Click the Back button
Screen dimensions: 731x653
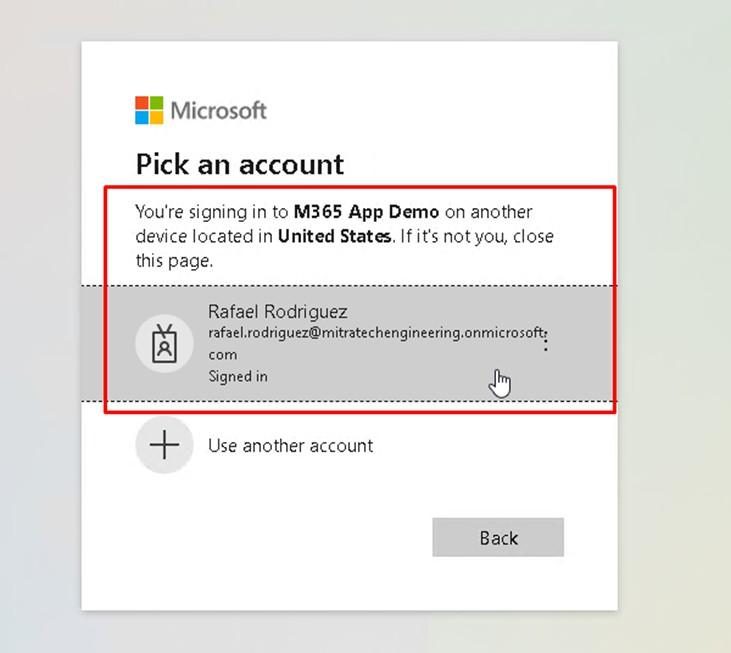click(x=498, y=537)
